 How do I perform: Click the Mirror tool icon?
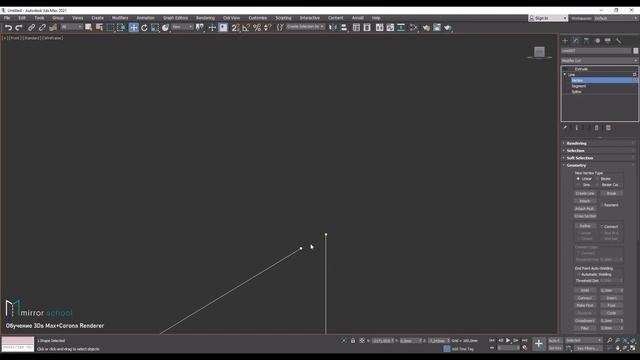(333, 28)
